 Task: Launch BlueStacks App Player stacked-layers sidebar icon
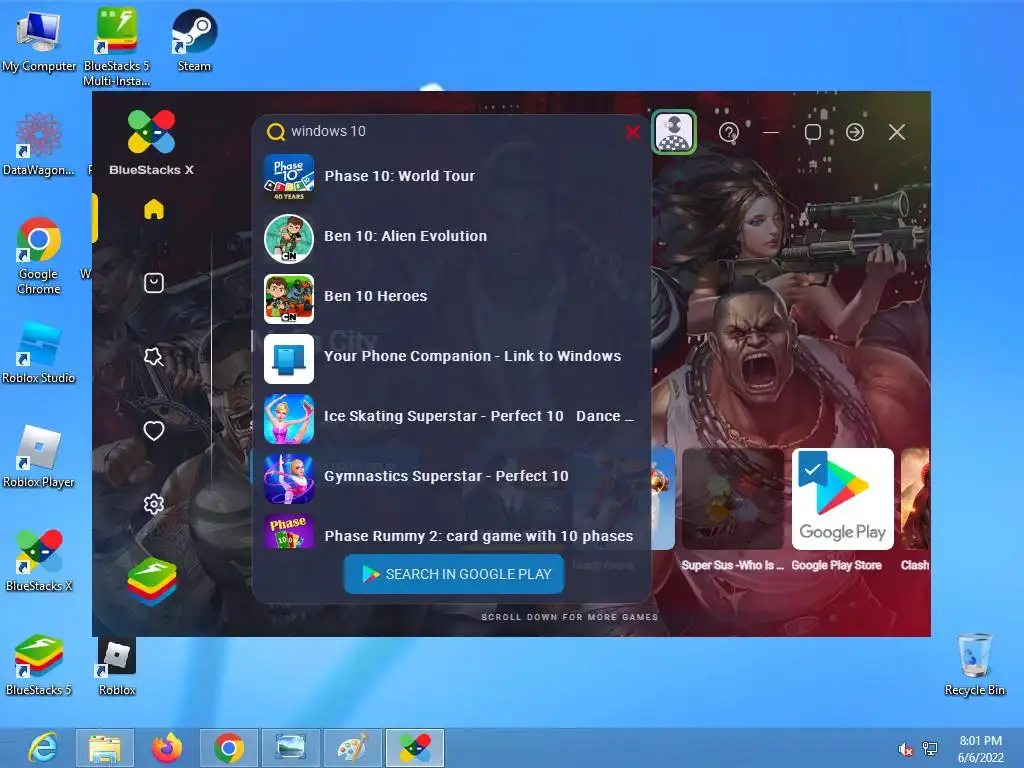click(x=152, y=581)
